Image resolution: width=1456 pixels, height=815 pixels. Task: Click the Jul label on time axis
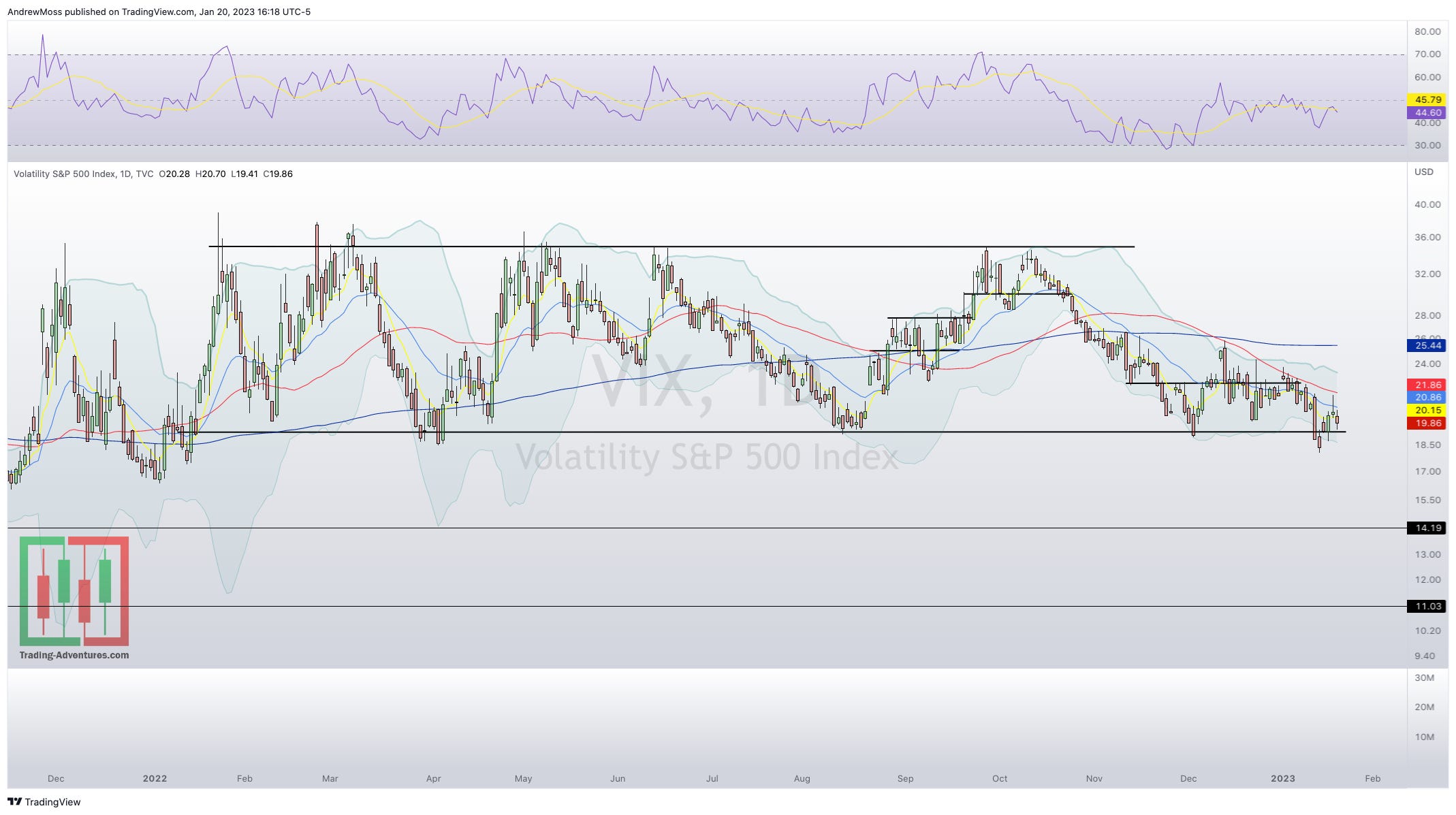(x=712, y=778)
